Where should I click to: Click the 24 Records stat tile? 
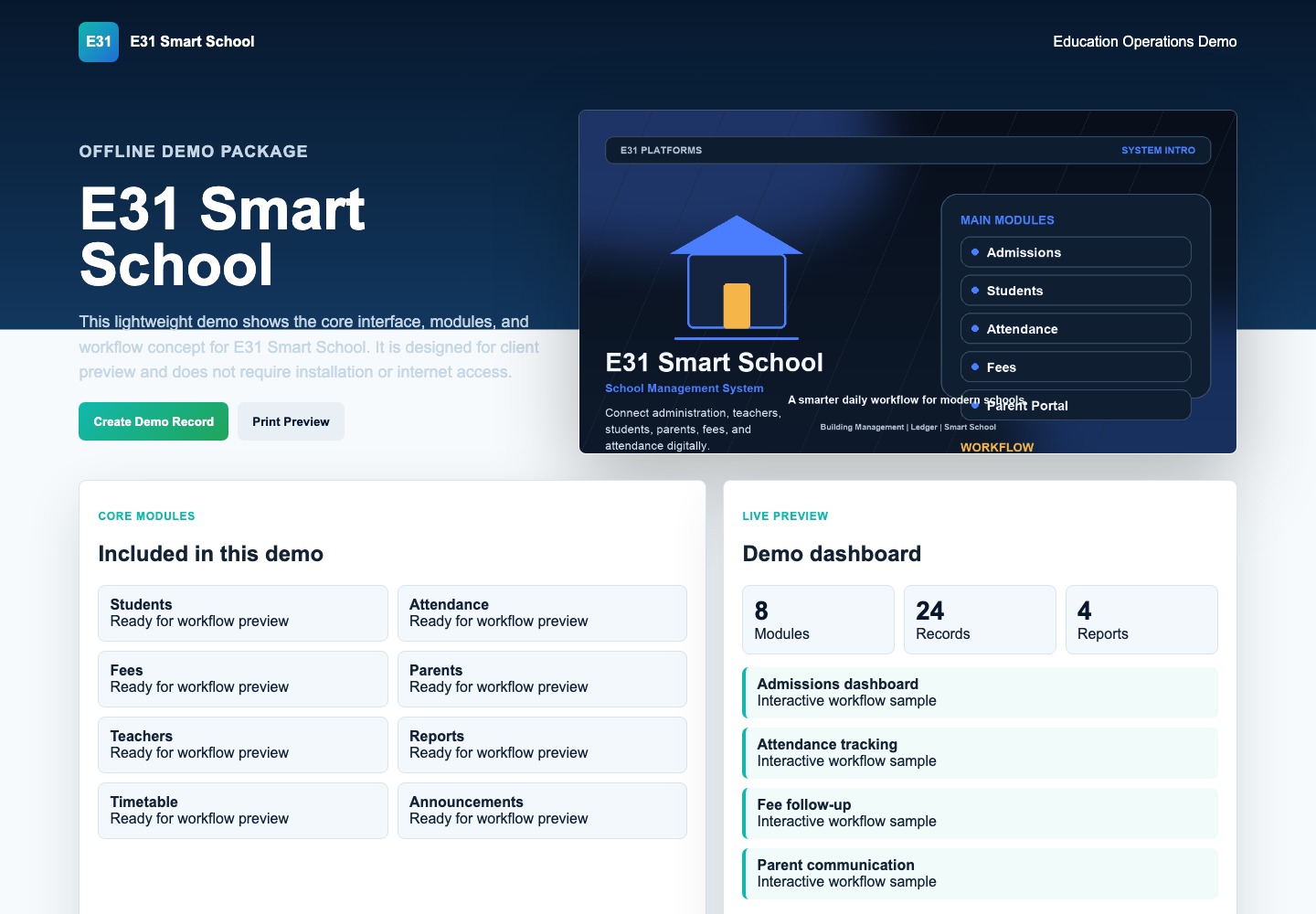coord(980,620)
